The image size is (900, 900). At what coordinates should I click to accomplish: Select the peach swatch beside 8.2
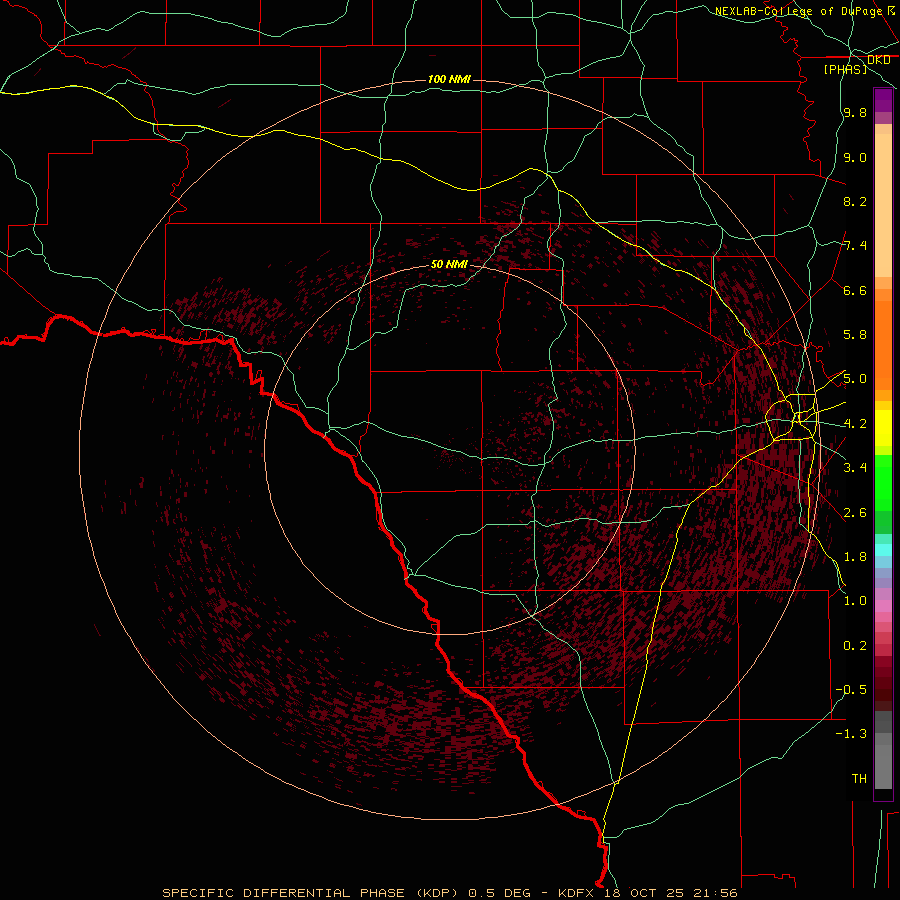(x=883, y=205)
